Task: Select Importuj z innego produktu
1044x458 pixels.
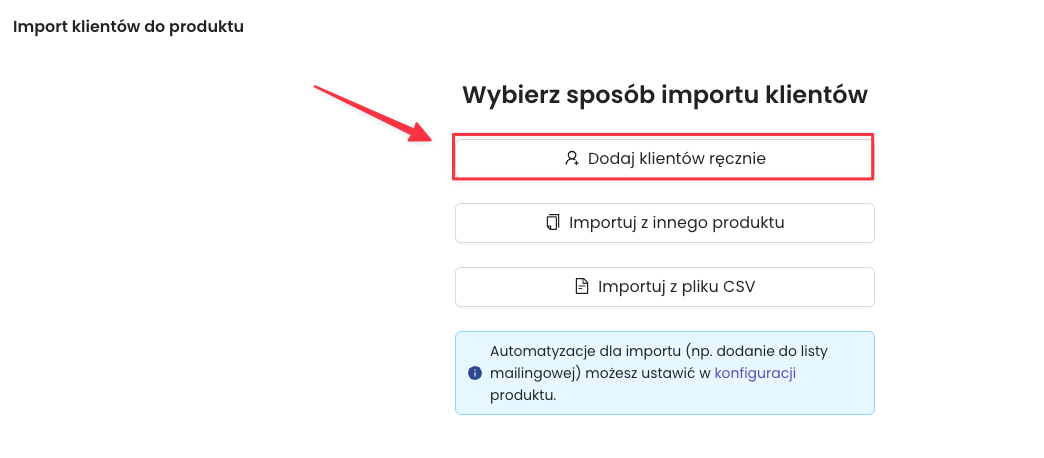Action: click(x=664, y=223)
